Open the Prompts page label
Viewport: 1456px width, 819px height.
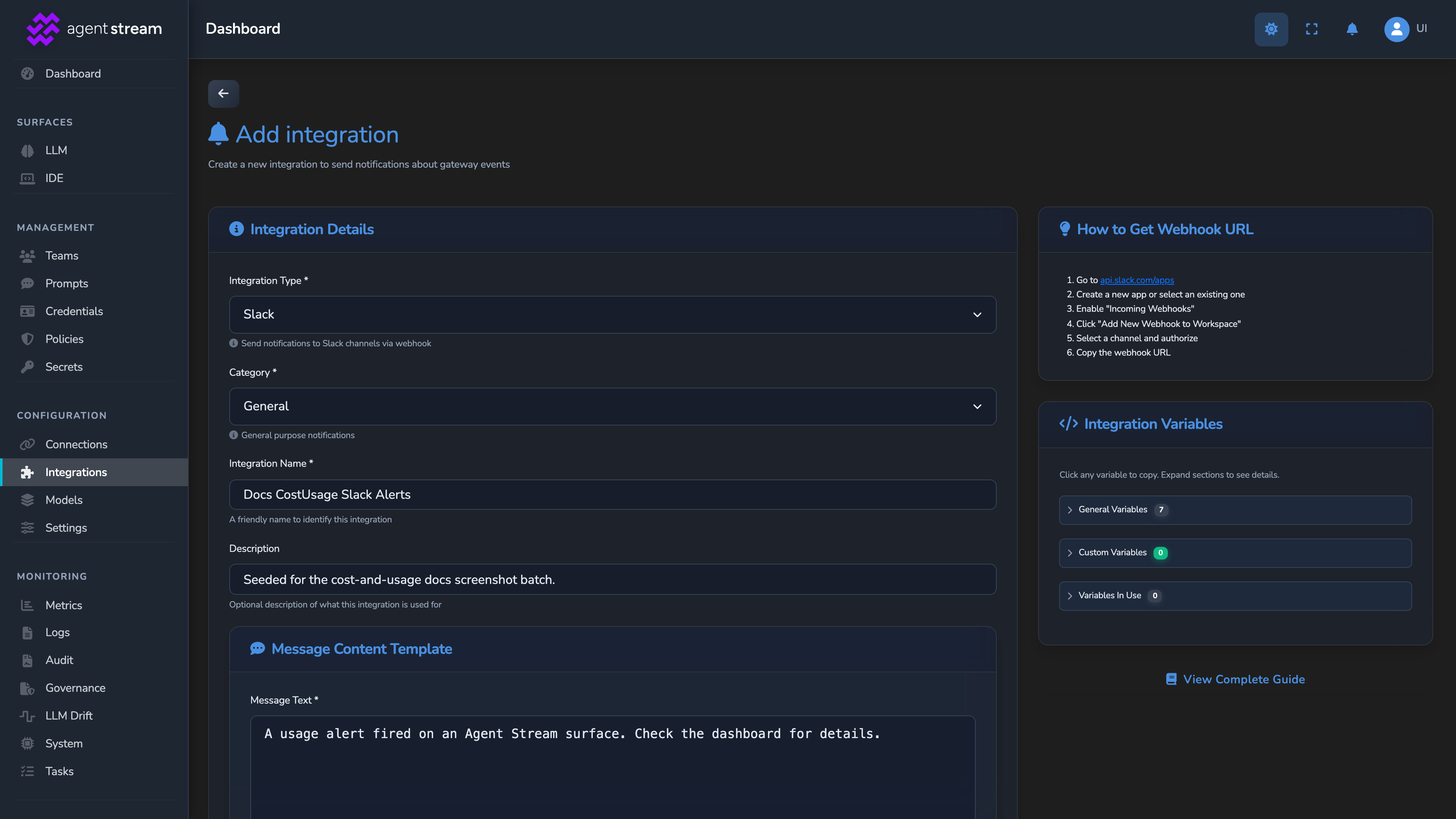[67, 283]
